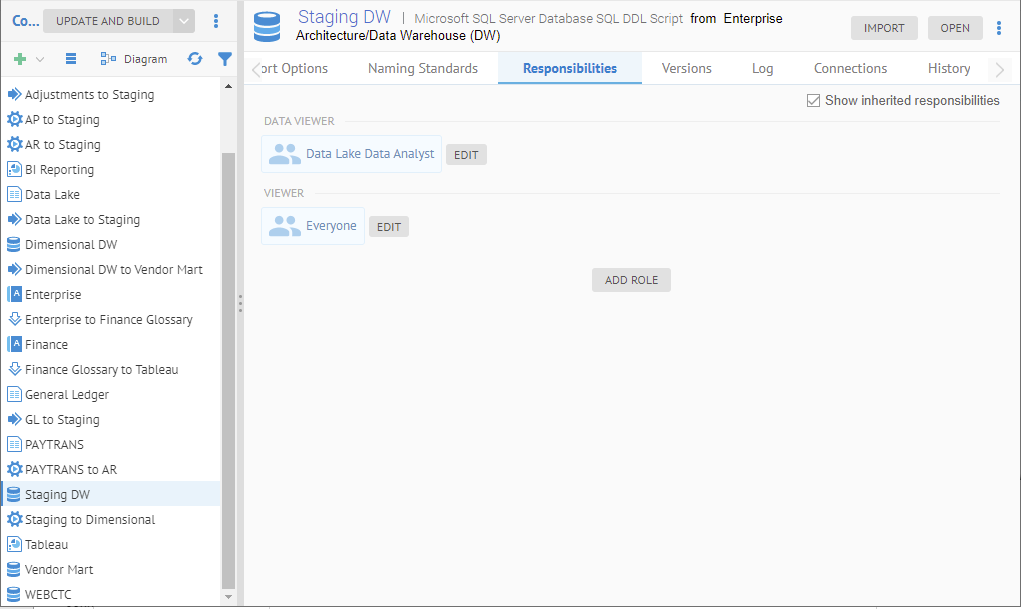This screenshot has width=1021, height=609.
Task: Click the left panel vertical scrollbar
Action: click(x=229, y=370)
